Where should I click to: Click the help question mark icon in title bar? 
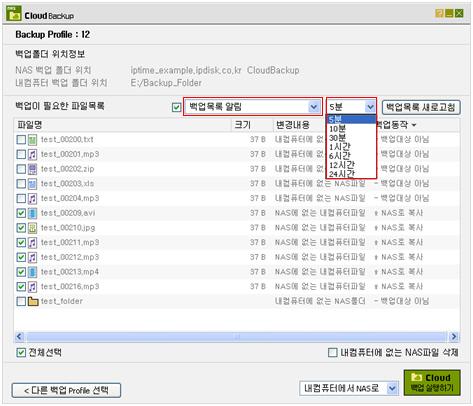pos(439,13)
